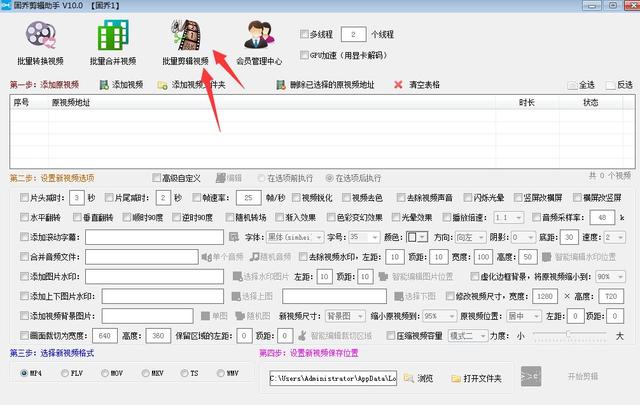640x405 pixels.
Task: Click the 力度 compression strength slider
Action: point(569,334)
